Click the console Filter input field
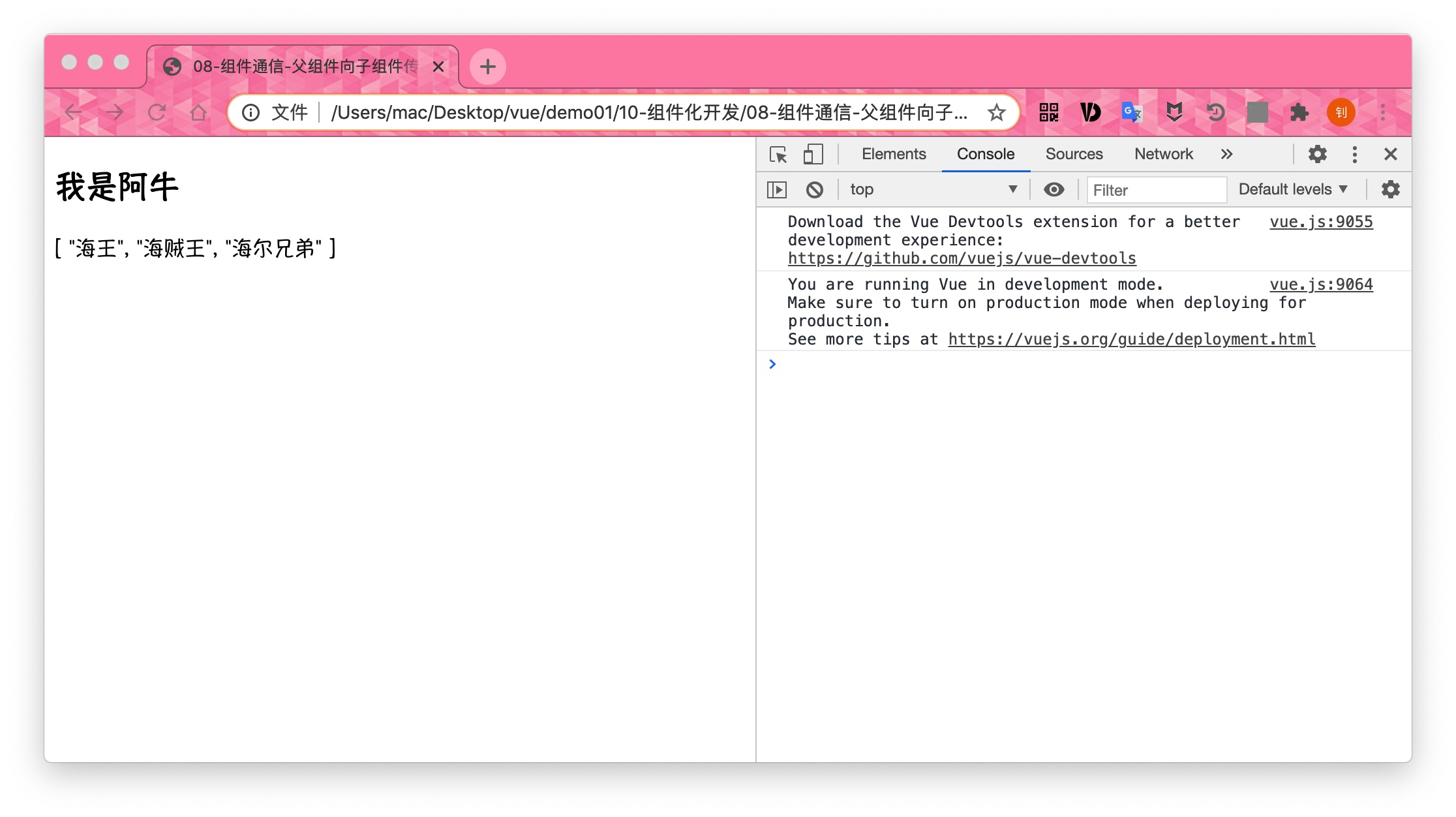Image resolution: width=1456 pixels, height=817 pixels. pyautogui.click(x=1156, y=190)
